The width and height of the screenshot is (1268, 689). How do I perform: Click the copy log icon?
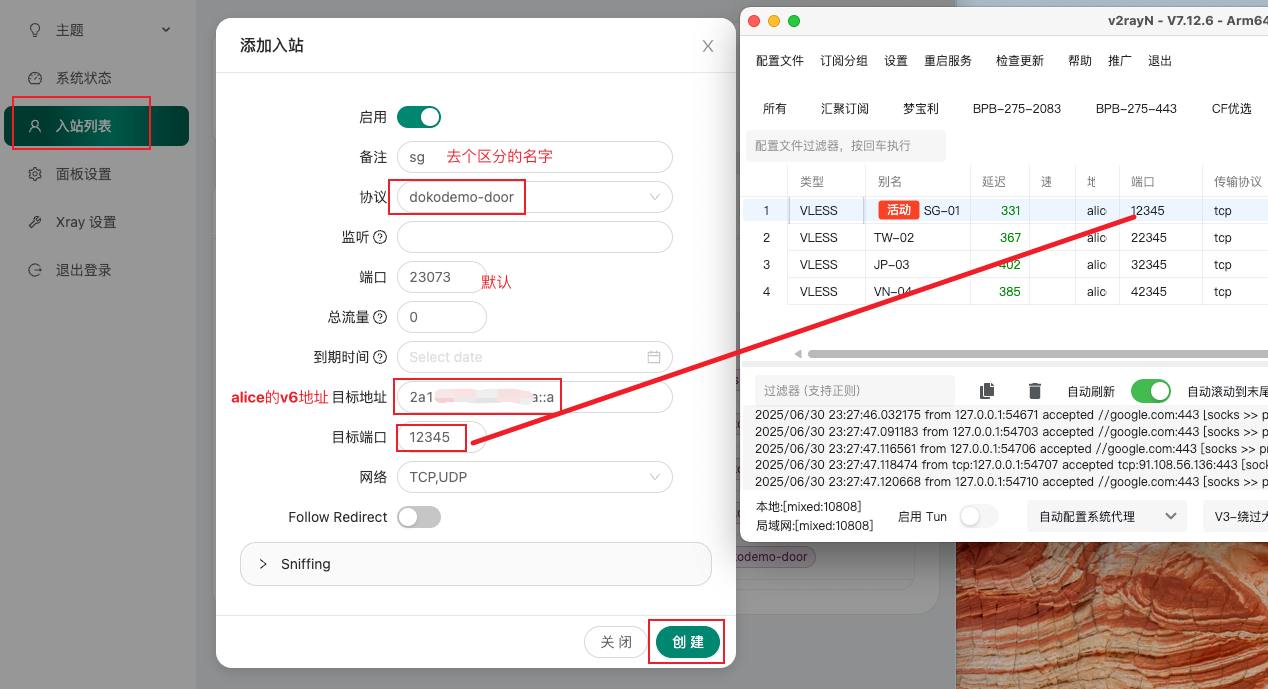pyautogui.click(x=987, y=391)
